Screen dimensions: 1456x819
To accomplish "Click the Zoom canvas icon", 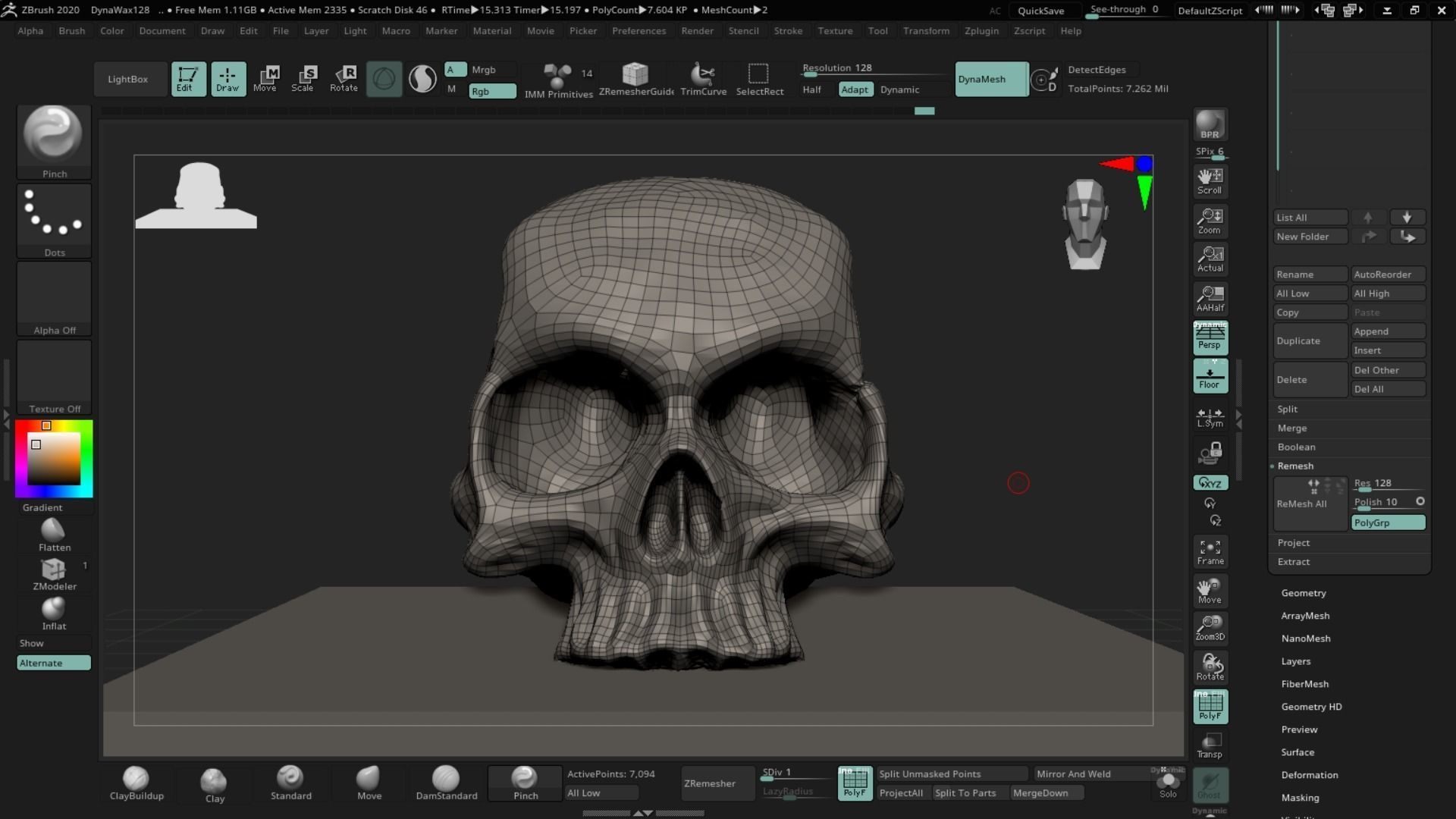I will [1210, 221].
